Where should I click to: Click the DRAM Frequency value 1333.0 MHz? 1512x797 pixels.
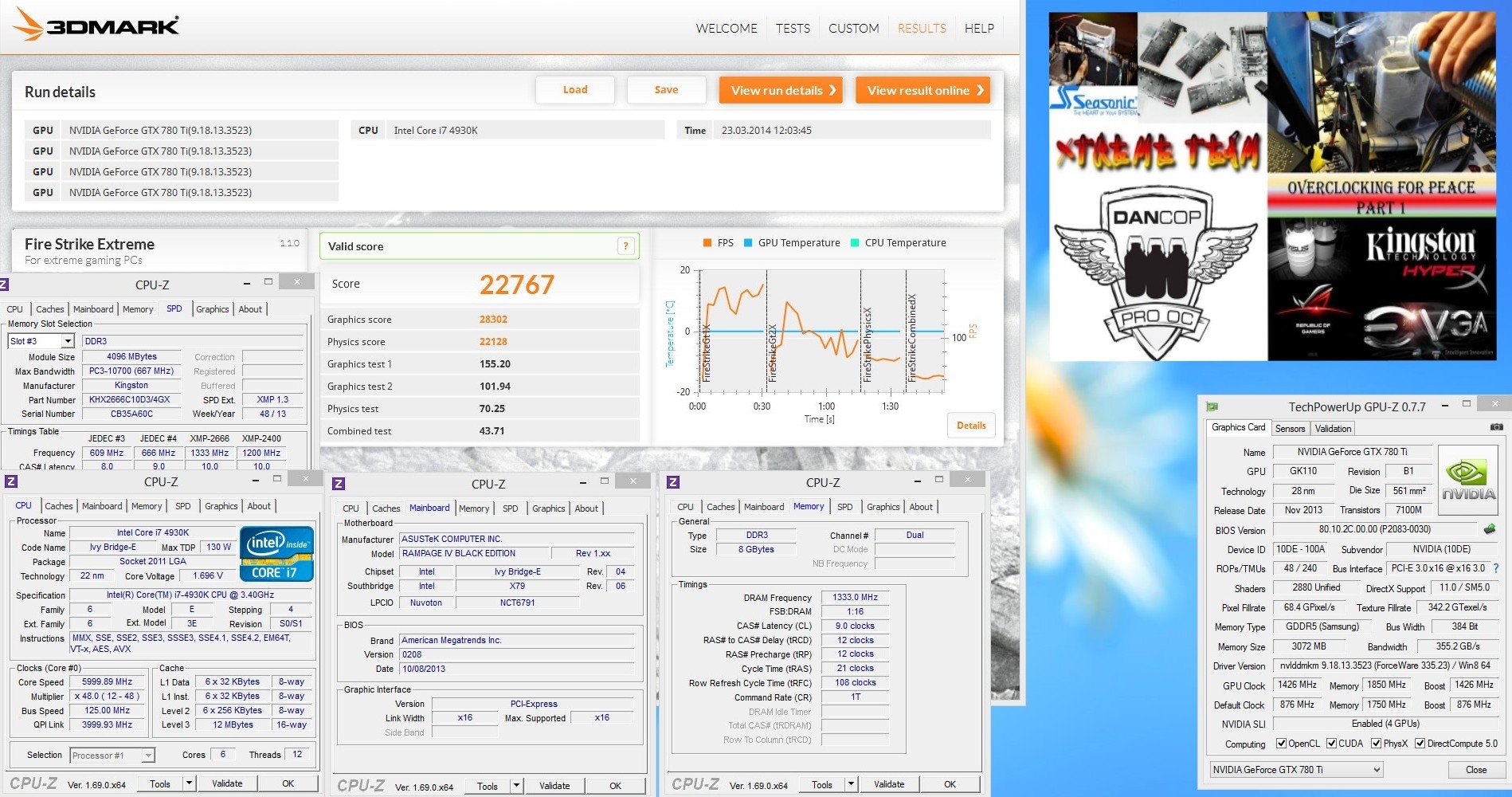pos(855,598)
